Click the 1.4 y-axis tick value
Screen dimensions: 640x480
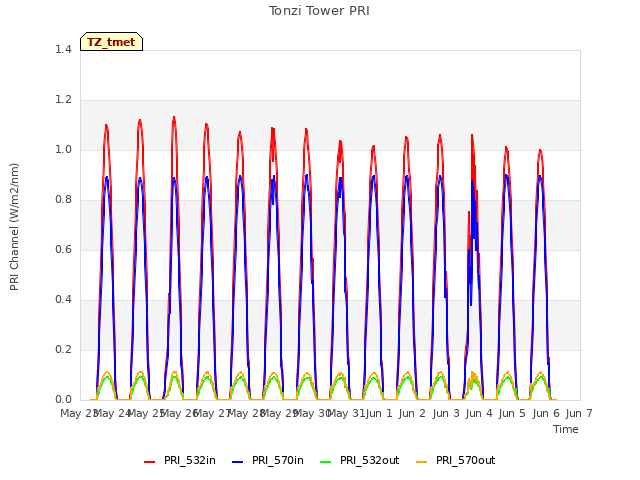pyautogui.click(x=63, y=49)
